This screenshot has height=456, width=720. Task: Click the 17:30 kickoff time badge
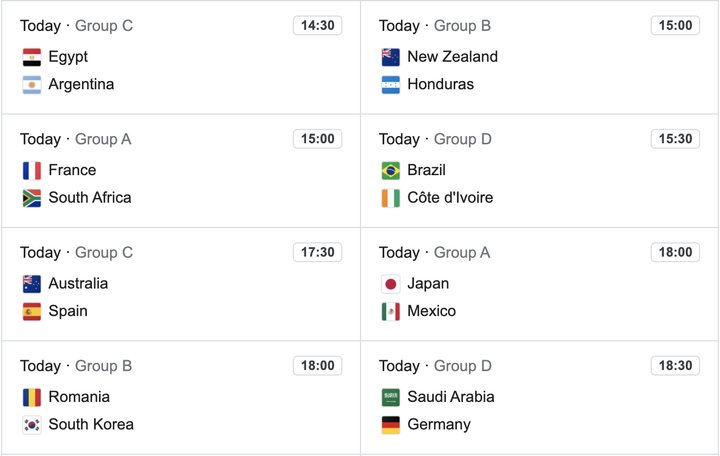[317, 252]
